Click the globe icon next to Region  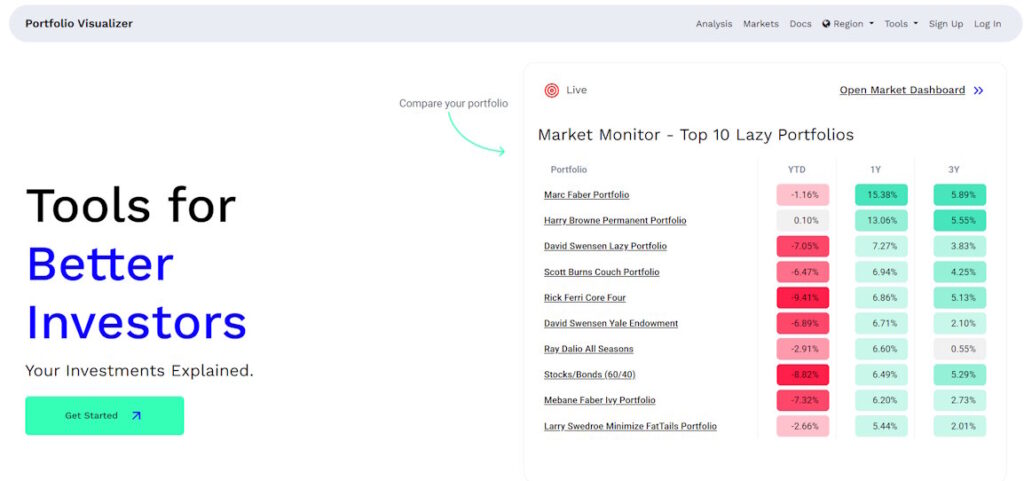826,24
